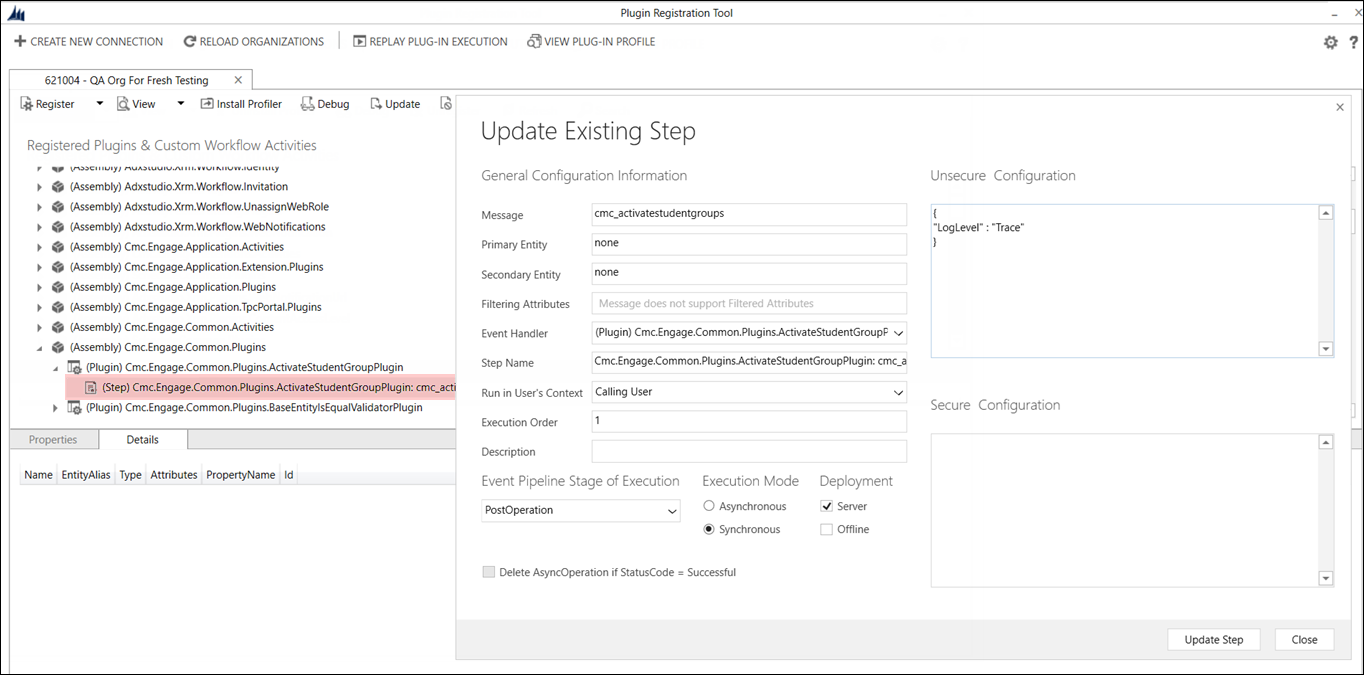Click the Update Step button
1364x675 pixels.
(x=1213, y=640)
